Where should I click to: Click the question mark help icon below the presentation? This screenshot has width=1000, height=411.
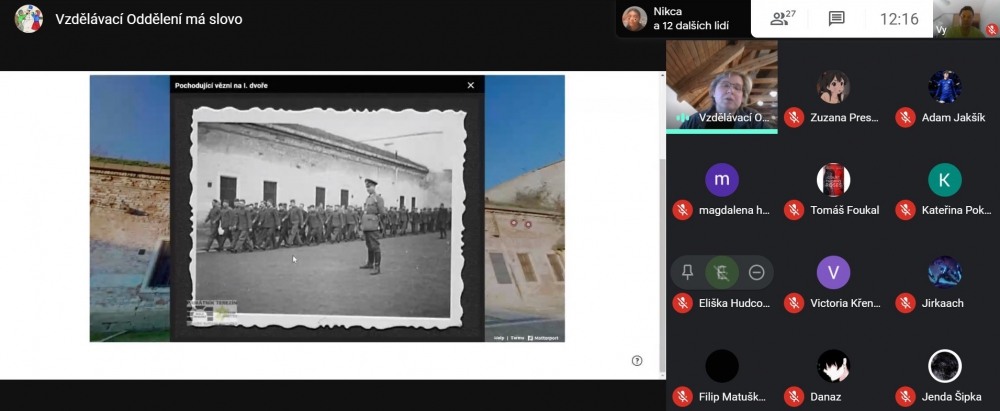click(x=636, y=361)
